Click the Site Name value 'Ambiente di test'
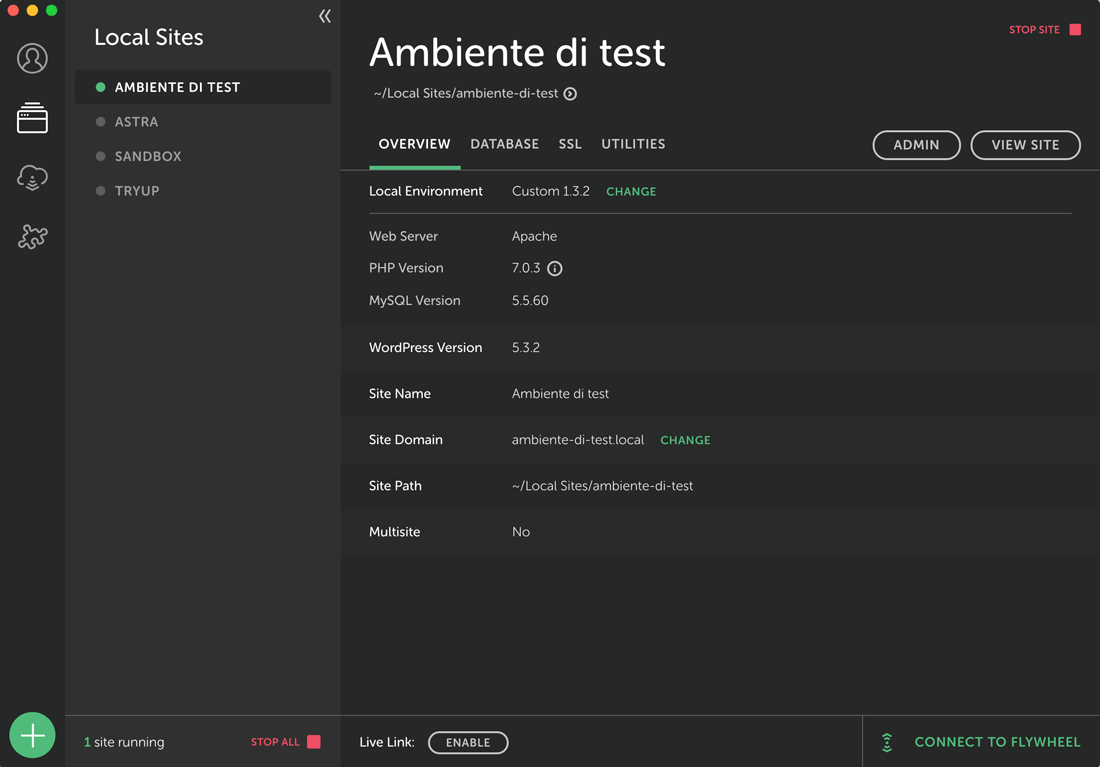 [x=560, y=394]
